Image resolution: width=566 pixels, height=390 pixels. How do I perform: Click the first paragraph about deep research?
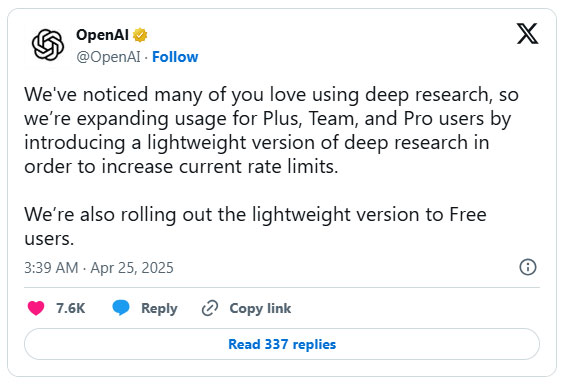click(x=271, y=130)
